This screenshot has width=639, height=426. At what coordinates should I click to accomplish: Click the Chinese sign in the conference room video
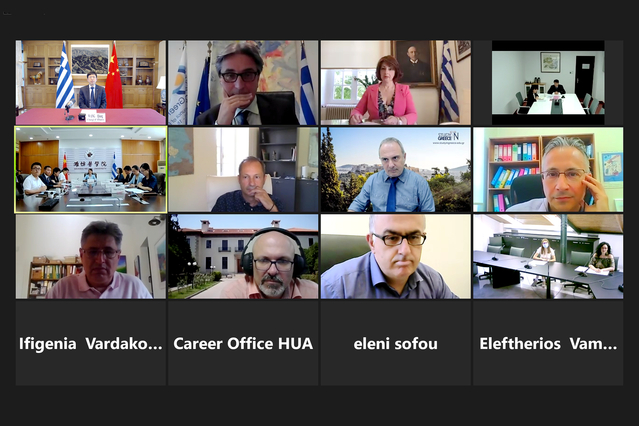tap(90, 163)
